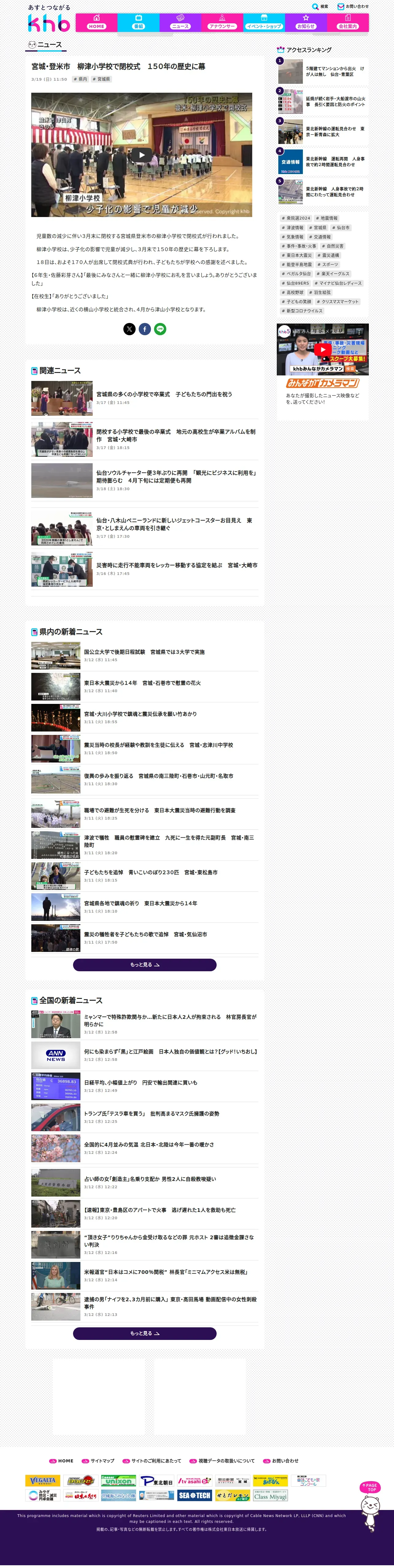
Task: Open サイトマップ footer link
Action: pyautogui.click(x=98, y=1460)
